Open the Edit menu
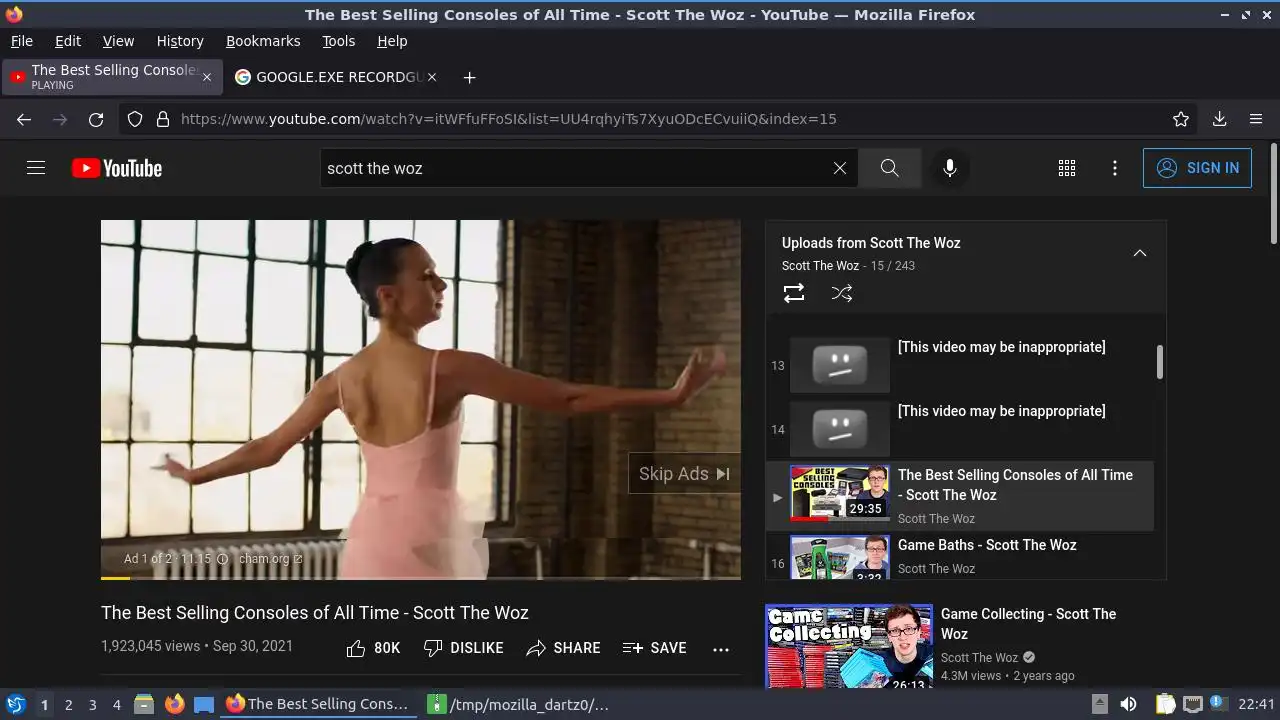1280x720 pixels. (68, 41)
